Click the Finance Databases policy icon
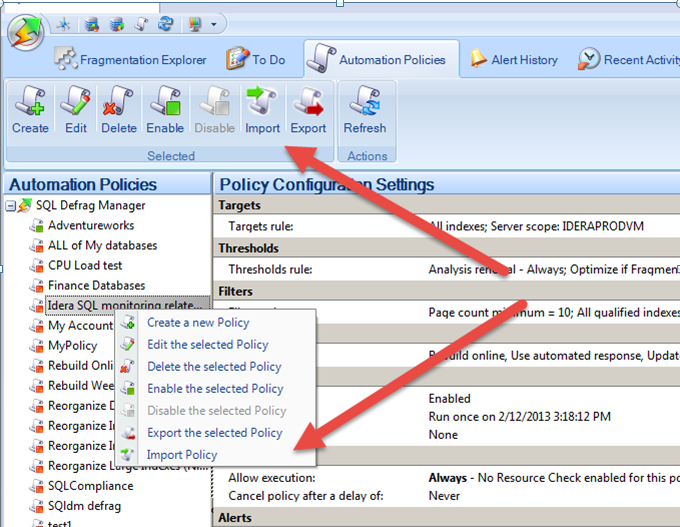Viewport: 680px width, 527px height. pos(36,285)
